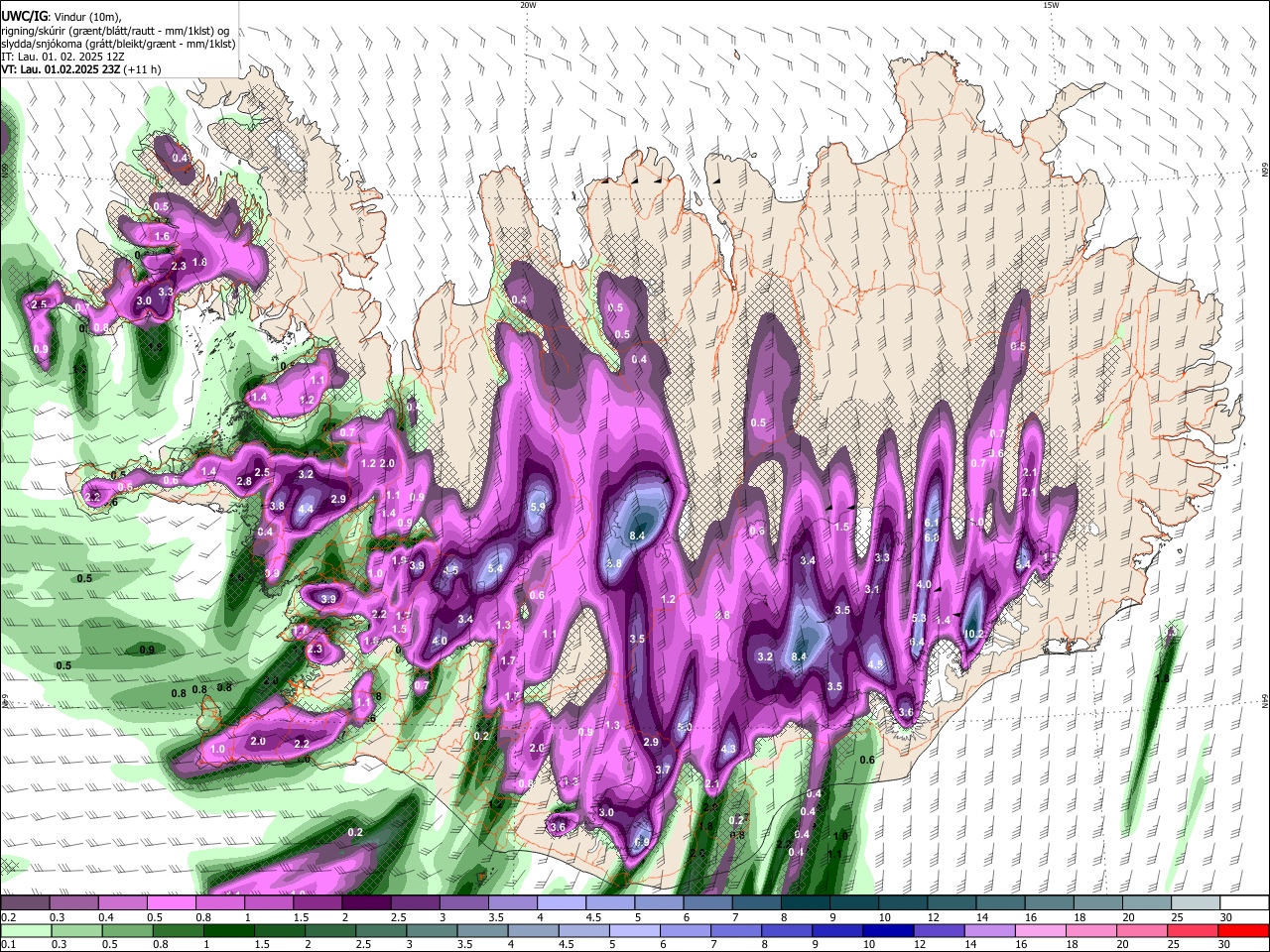Click the "6.1" precipitation value on the map
The width and height of the screenshot is (1270, 952).
932,523
